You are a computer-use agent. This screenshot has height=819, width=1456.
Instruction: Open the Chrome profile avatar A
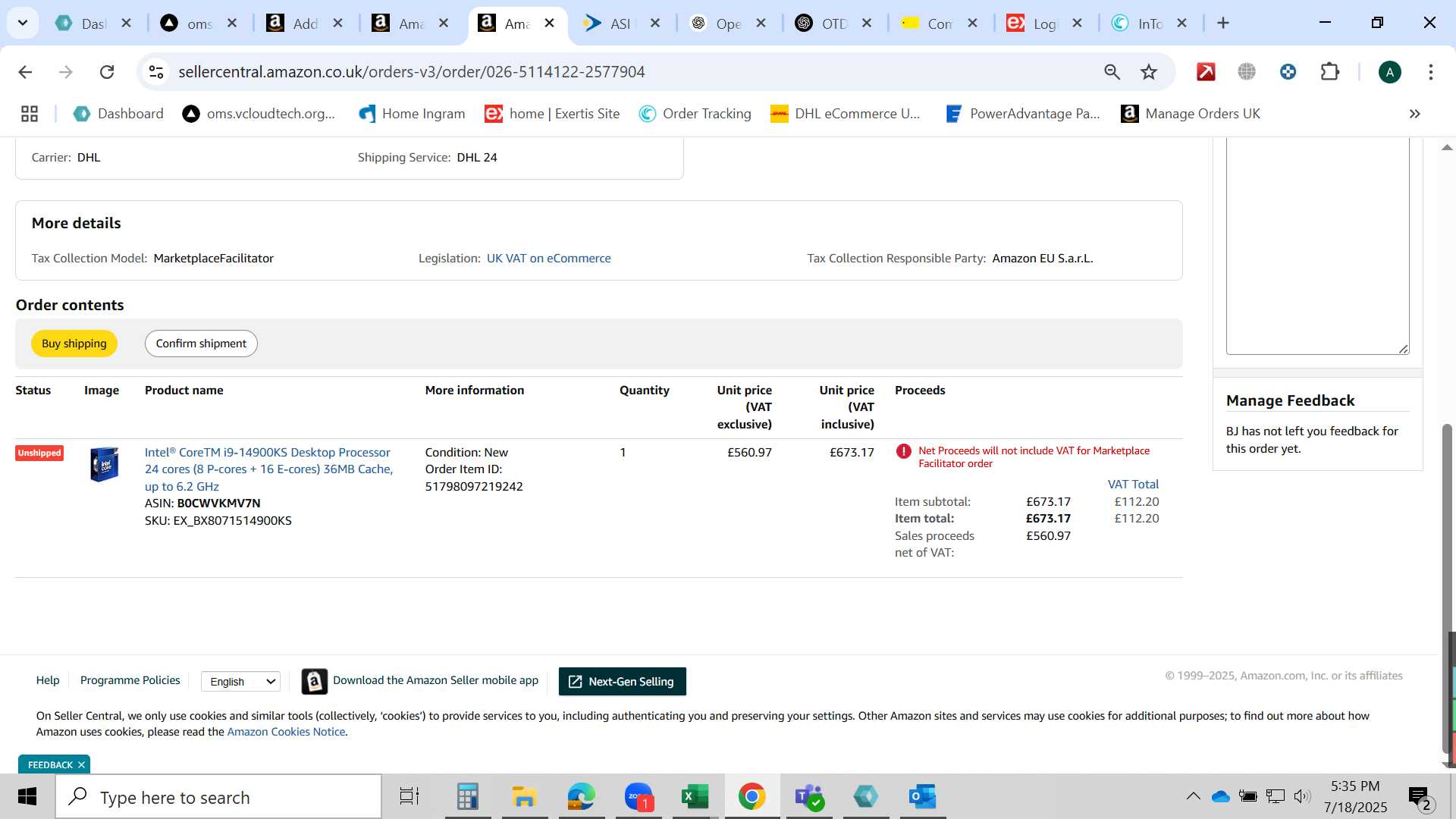coord(1389,72)
